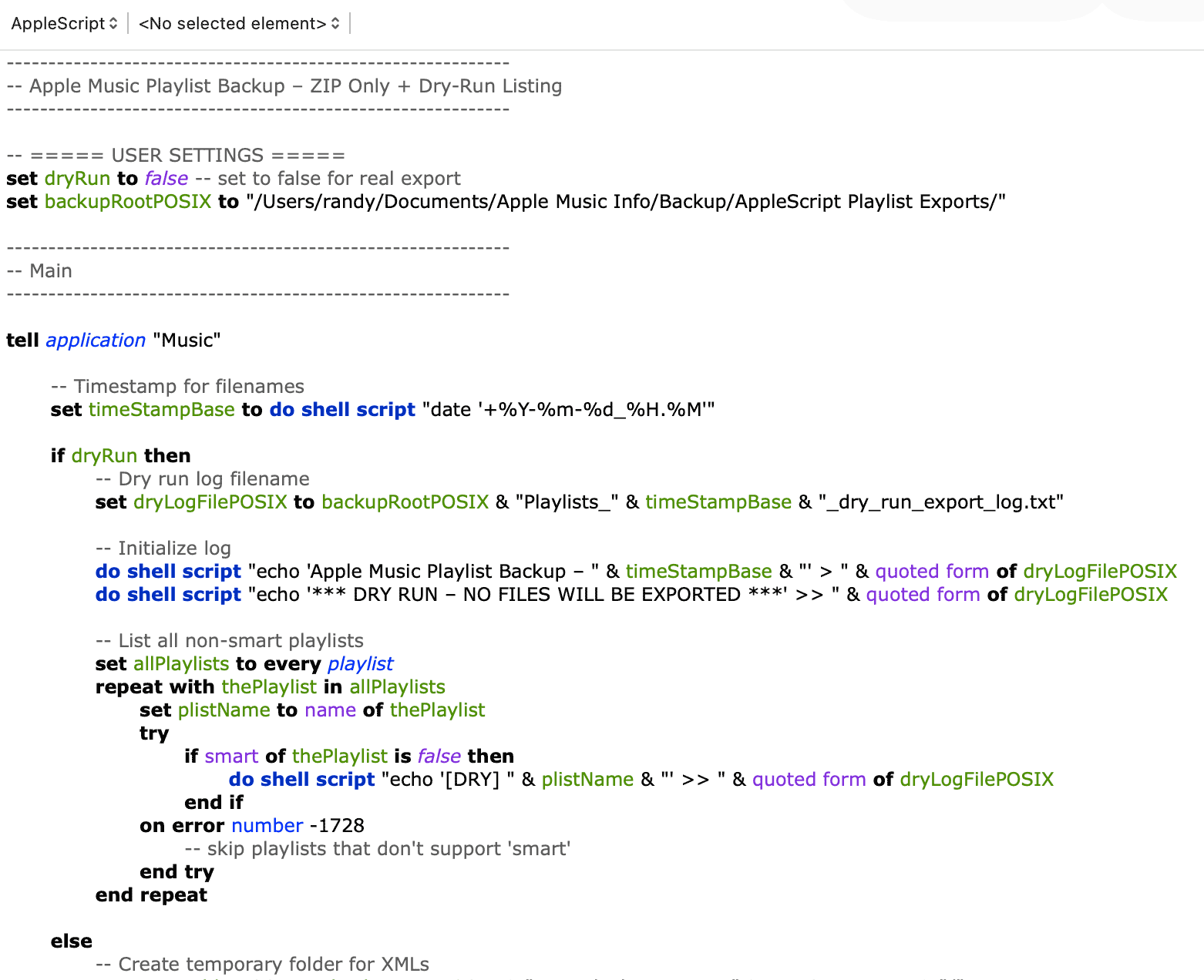Image resolution: width=1204 pixels, height=980 pixels.
Task: Click the 'repeat with thePlaylist' line
Action: coord(271,686)
